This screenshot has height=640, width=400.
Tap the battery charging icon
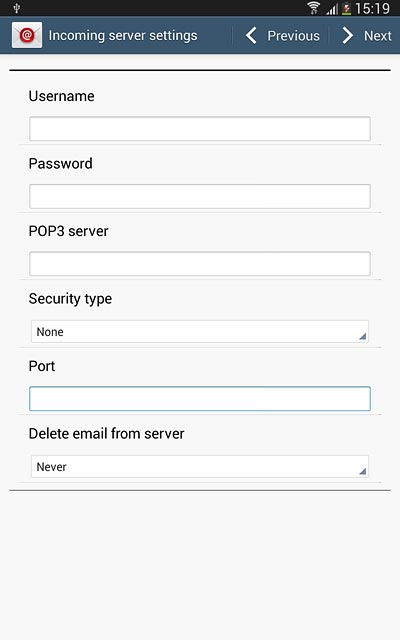pos(346,9)
